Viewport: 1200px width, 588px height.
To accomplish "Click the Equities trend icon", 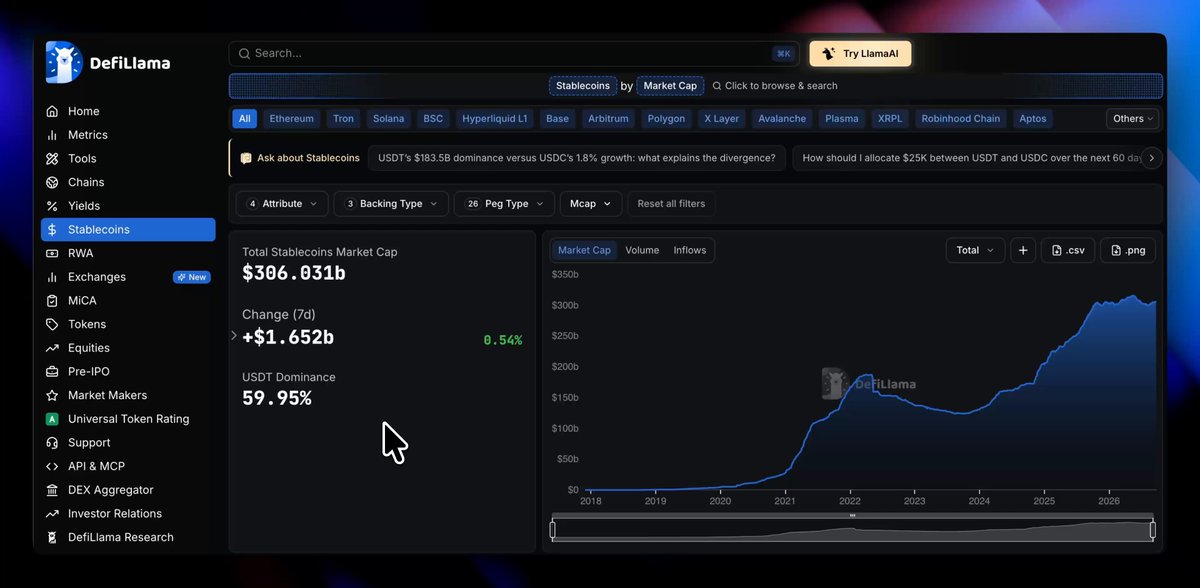I will click(52, 348).
